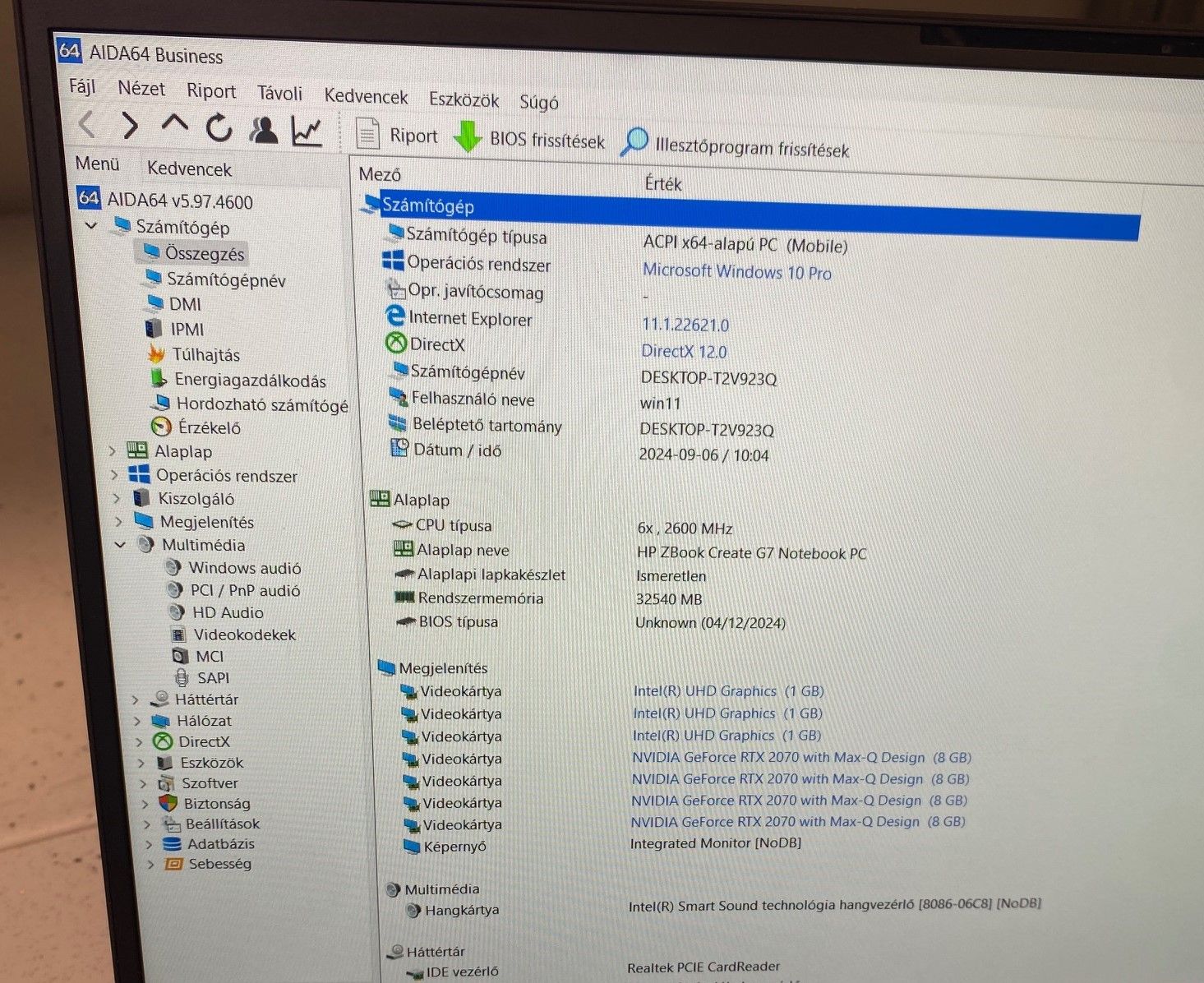Select Videokodekek tree item
This screenshot has height=983, width=1204.
pyautogui.click(x=233, y=635)
